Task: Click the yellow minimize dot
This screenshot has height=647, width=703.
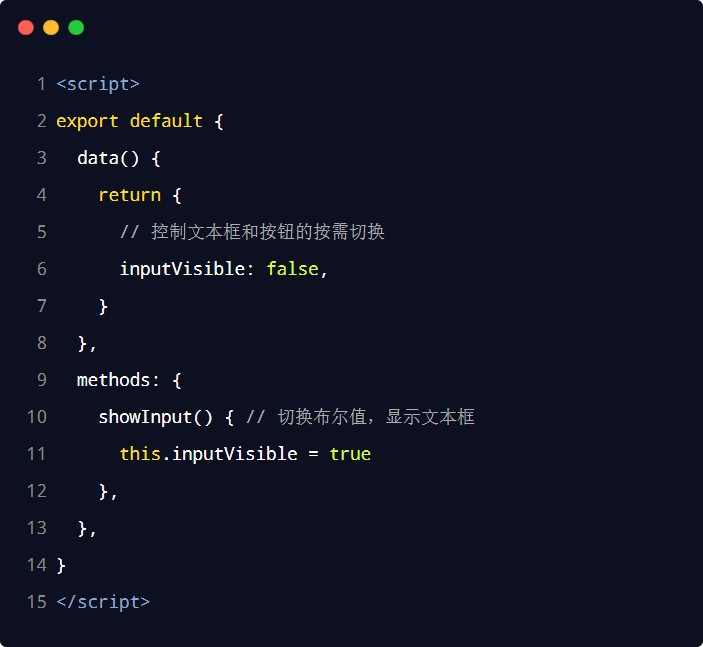Action: (x=51, y=28)
